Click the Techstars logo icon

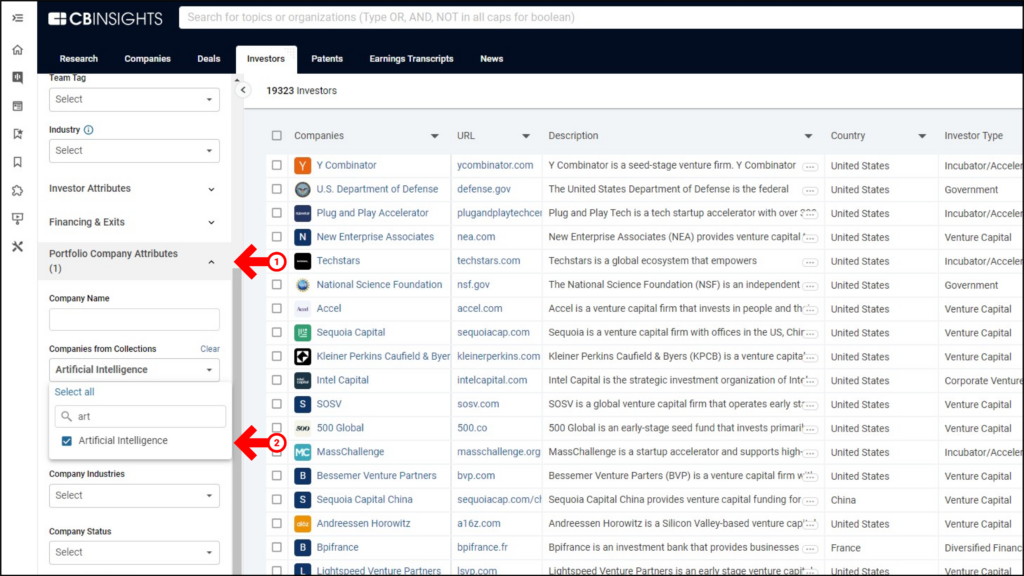(302, 261)
